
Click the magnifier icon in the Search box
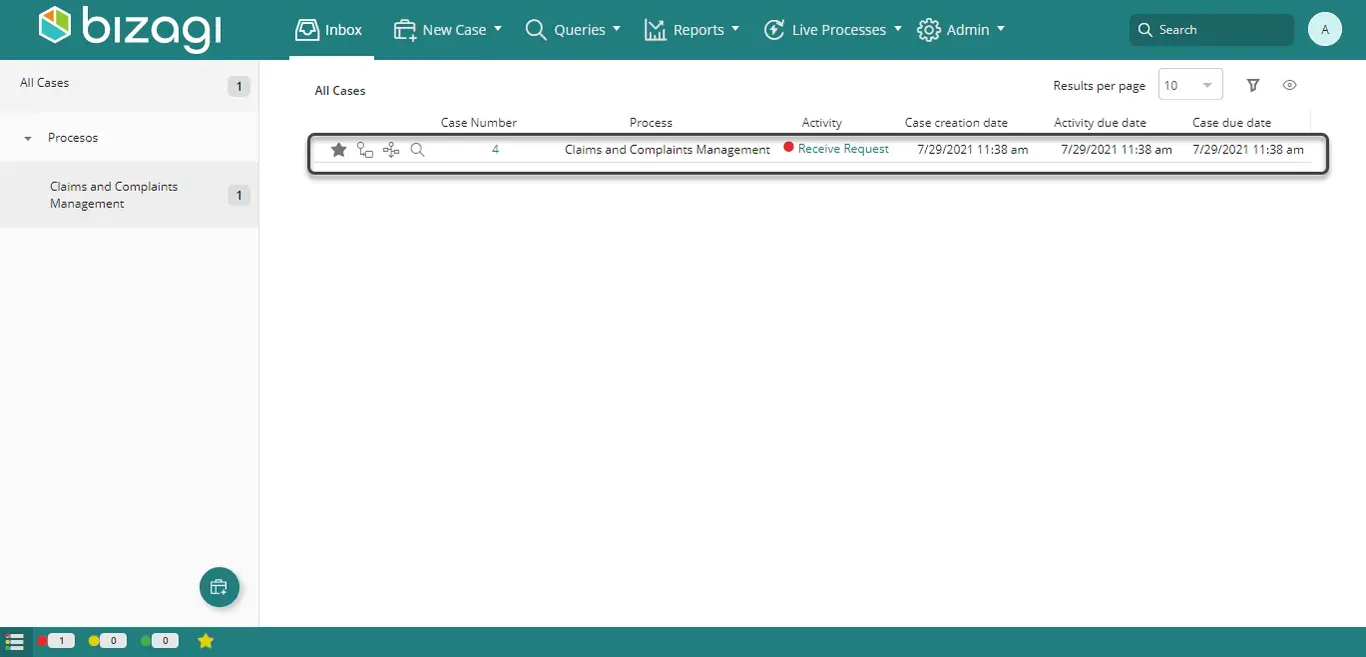coord(1145,30)
